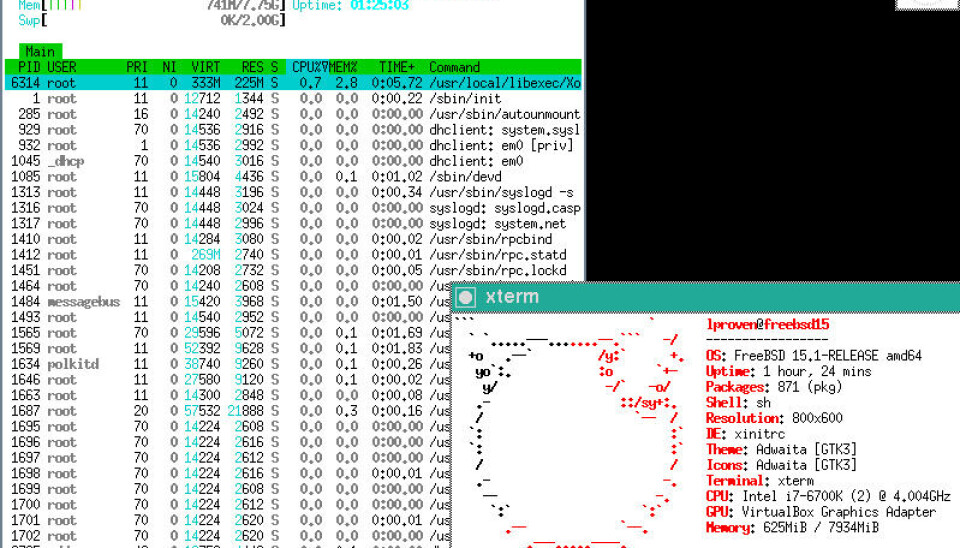
Task: Click the Packages 871 (pkg) line
Action: (774, 387)
